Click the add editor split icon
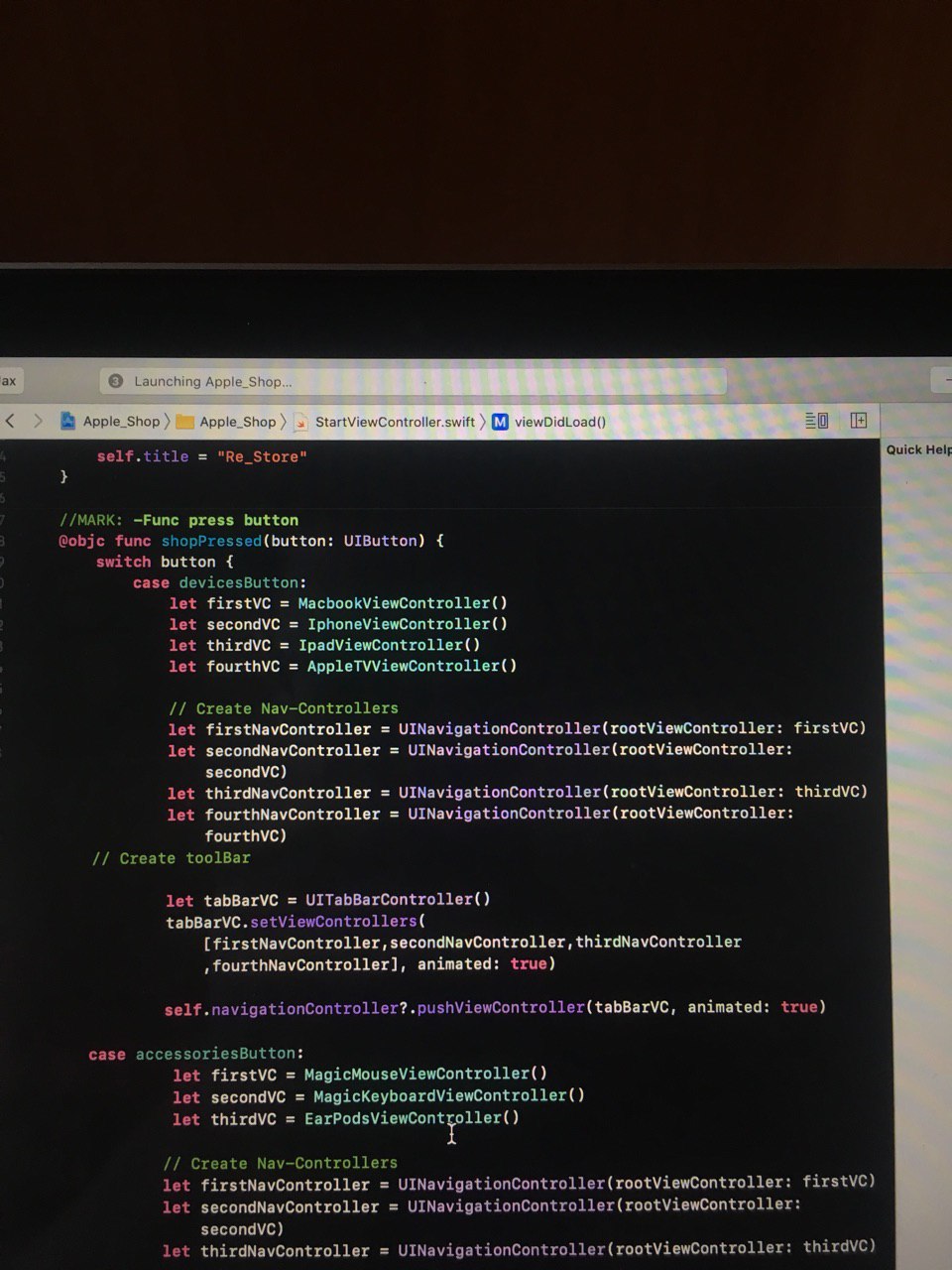 tap(859, 421)
